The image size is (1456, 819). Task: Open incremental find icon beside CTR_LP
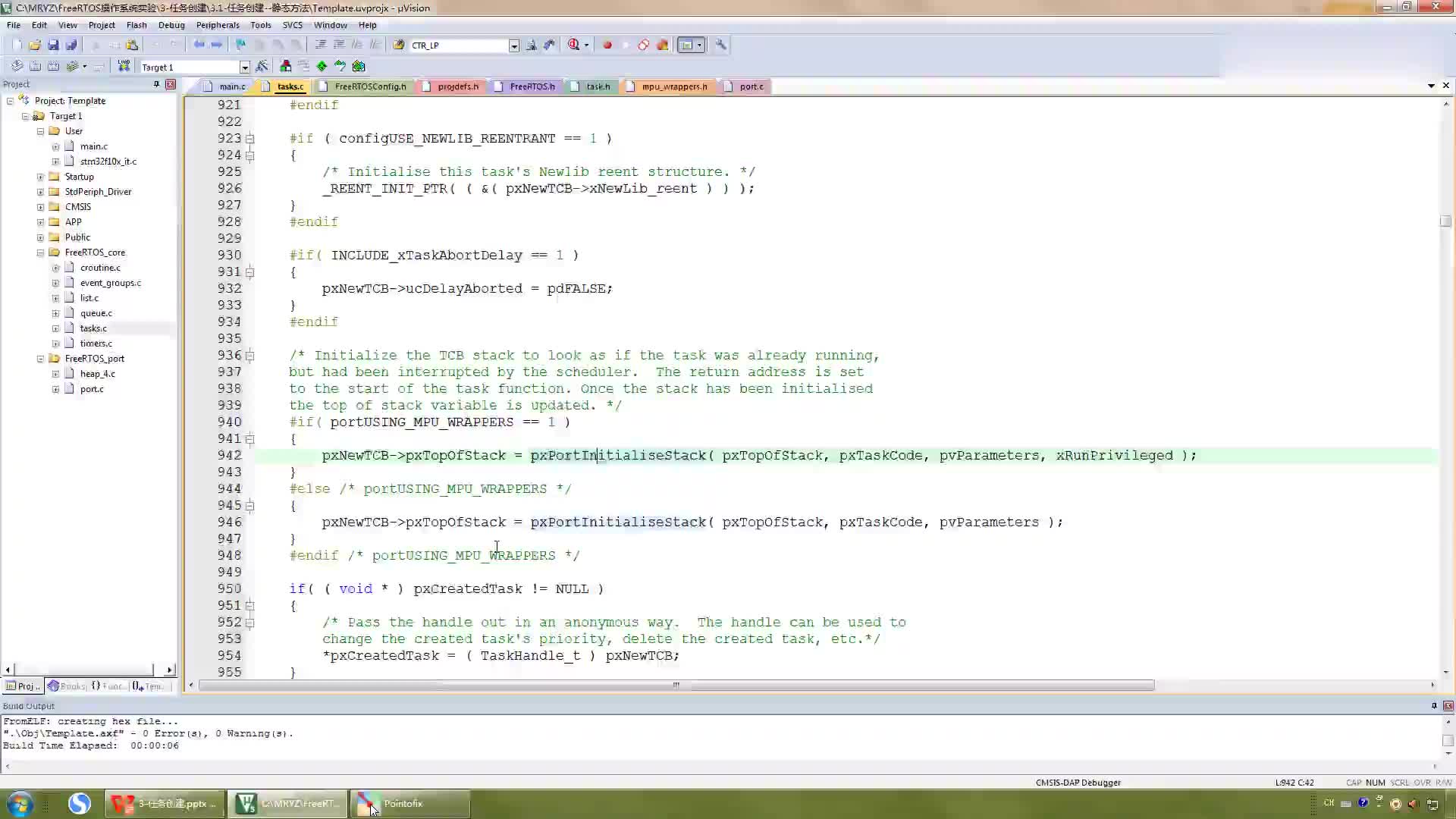(549, 45)
